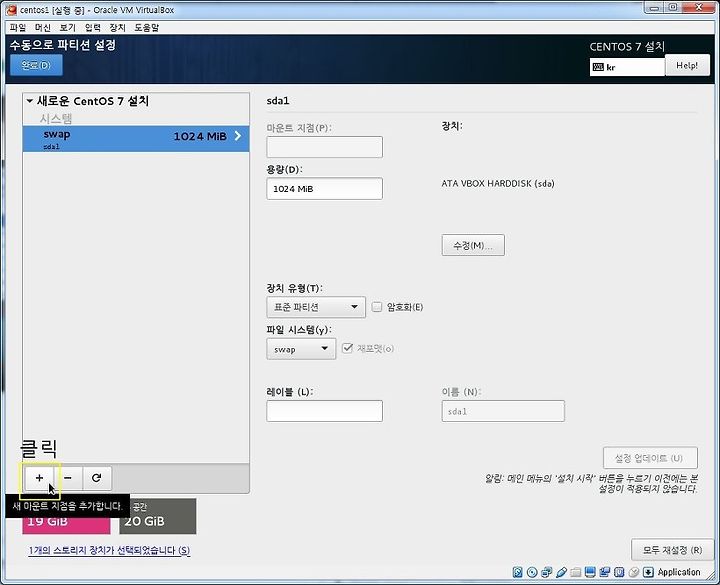
Task: Click the host key down-arrow icon
Action: (648, 572)
